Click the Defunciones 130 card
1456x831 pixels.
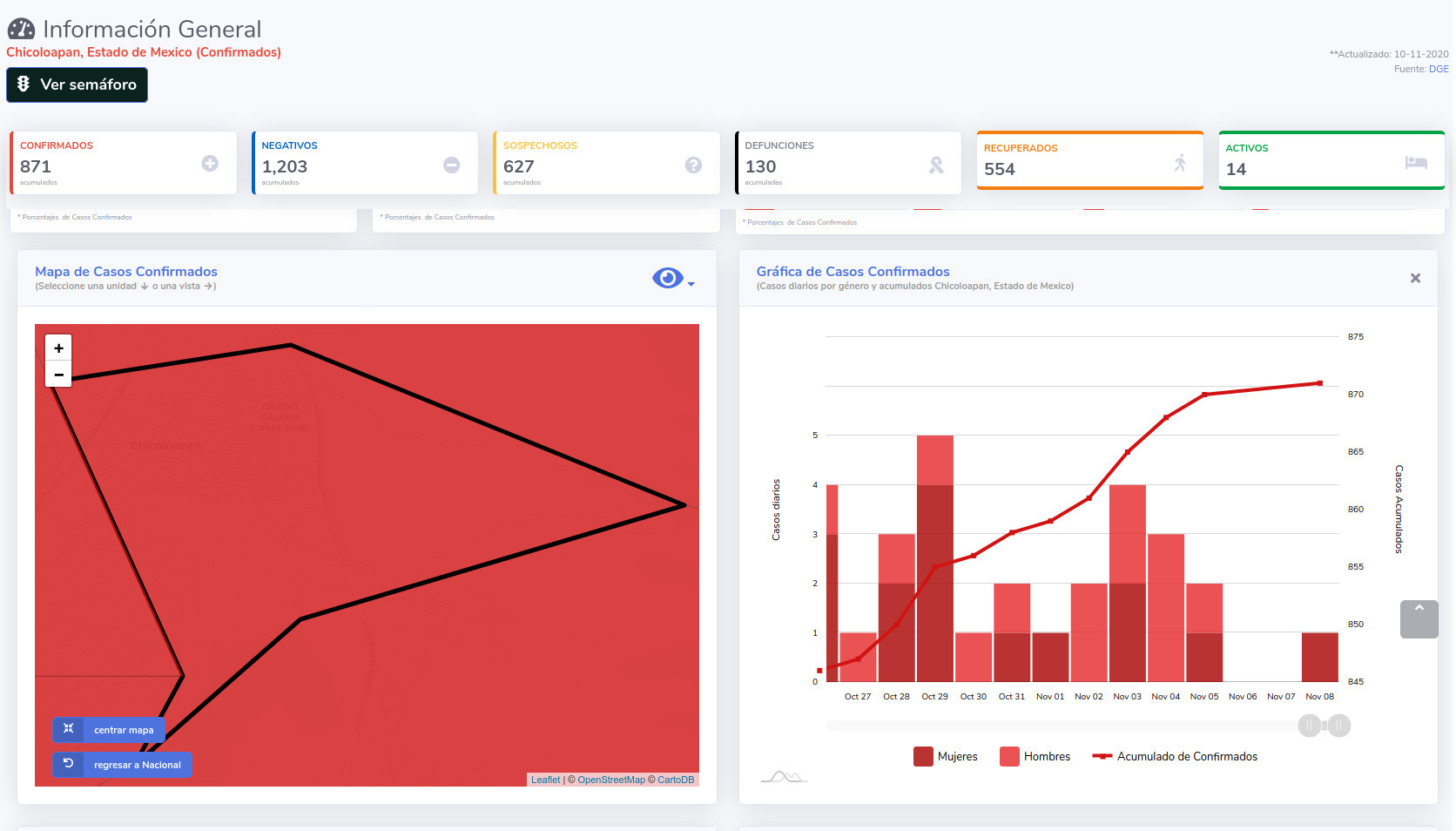[x=848, y=163]
